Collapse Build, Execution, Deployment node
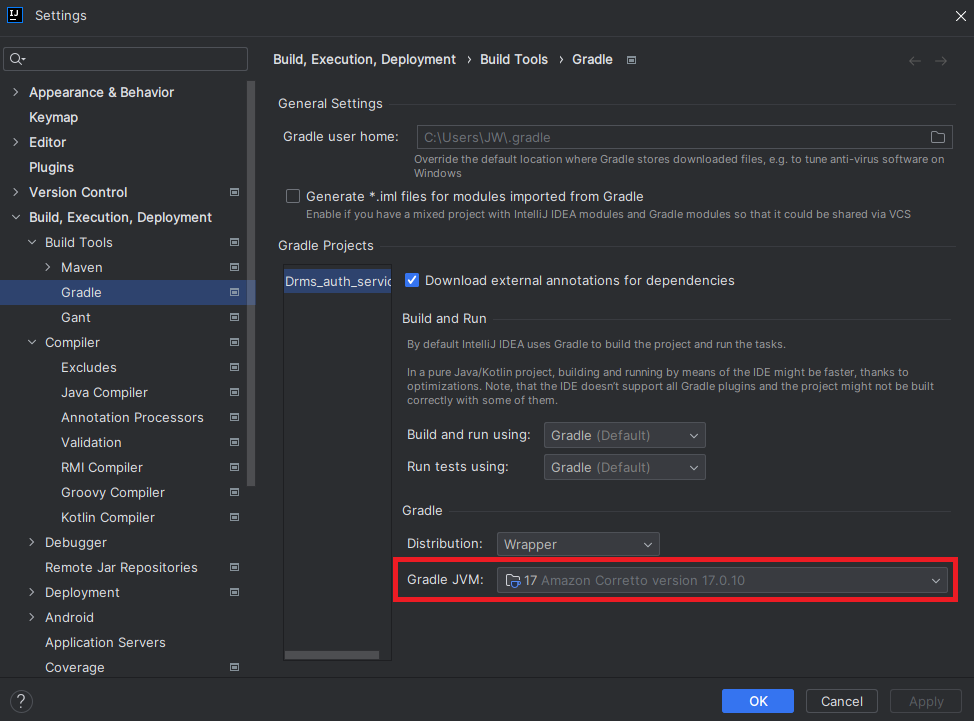Viewport: 974px width, 721px height. click(16, 217)
